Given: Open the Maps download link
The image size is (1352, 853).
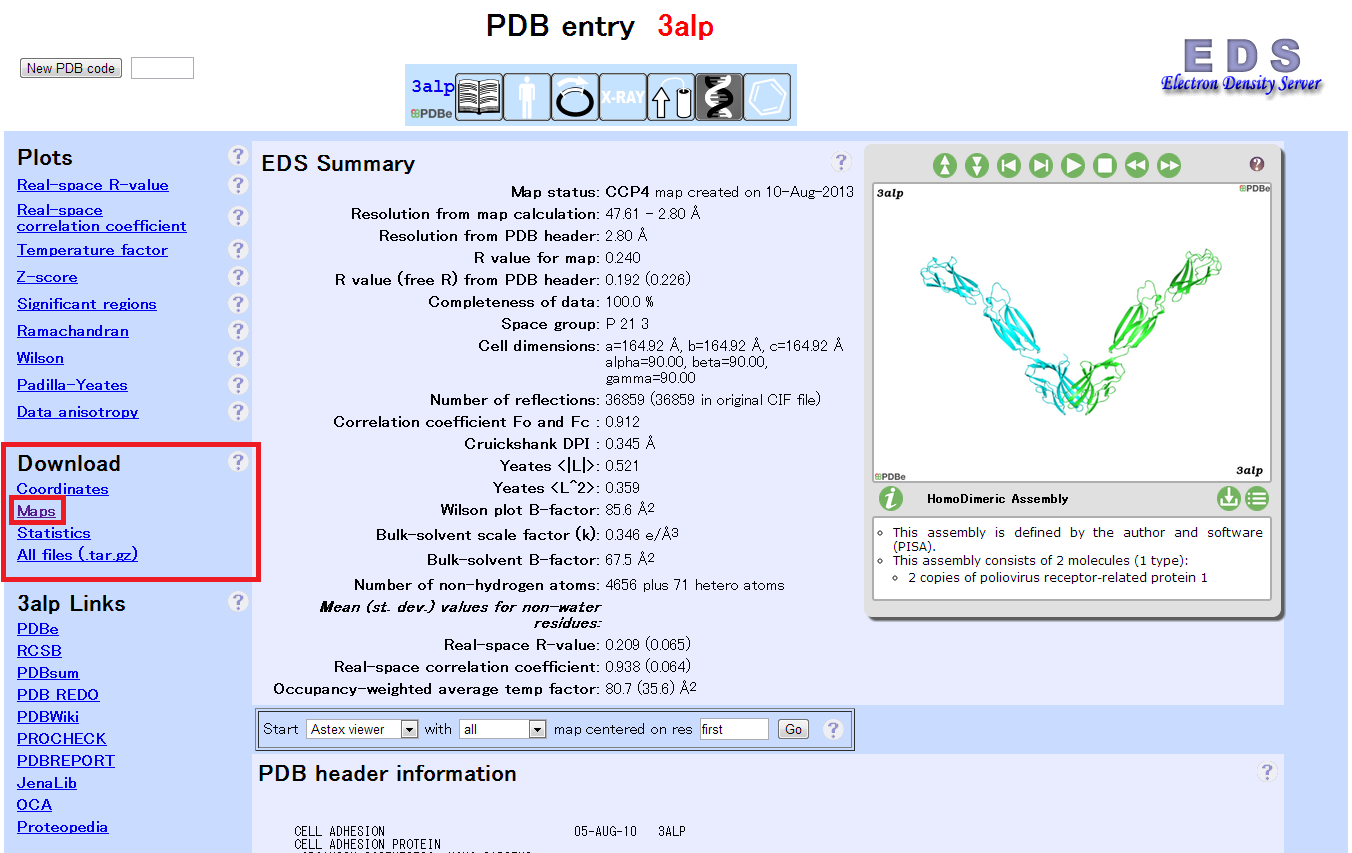Looking at the screenshot, I should tap(36, 511).
